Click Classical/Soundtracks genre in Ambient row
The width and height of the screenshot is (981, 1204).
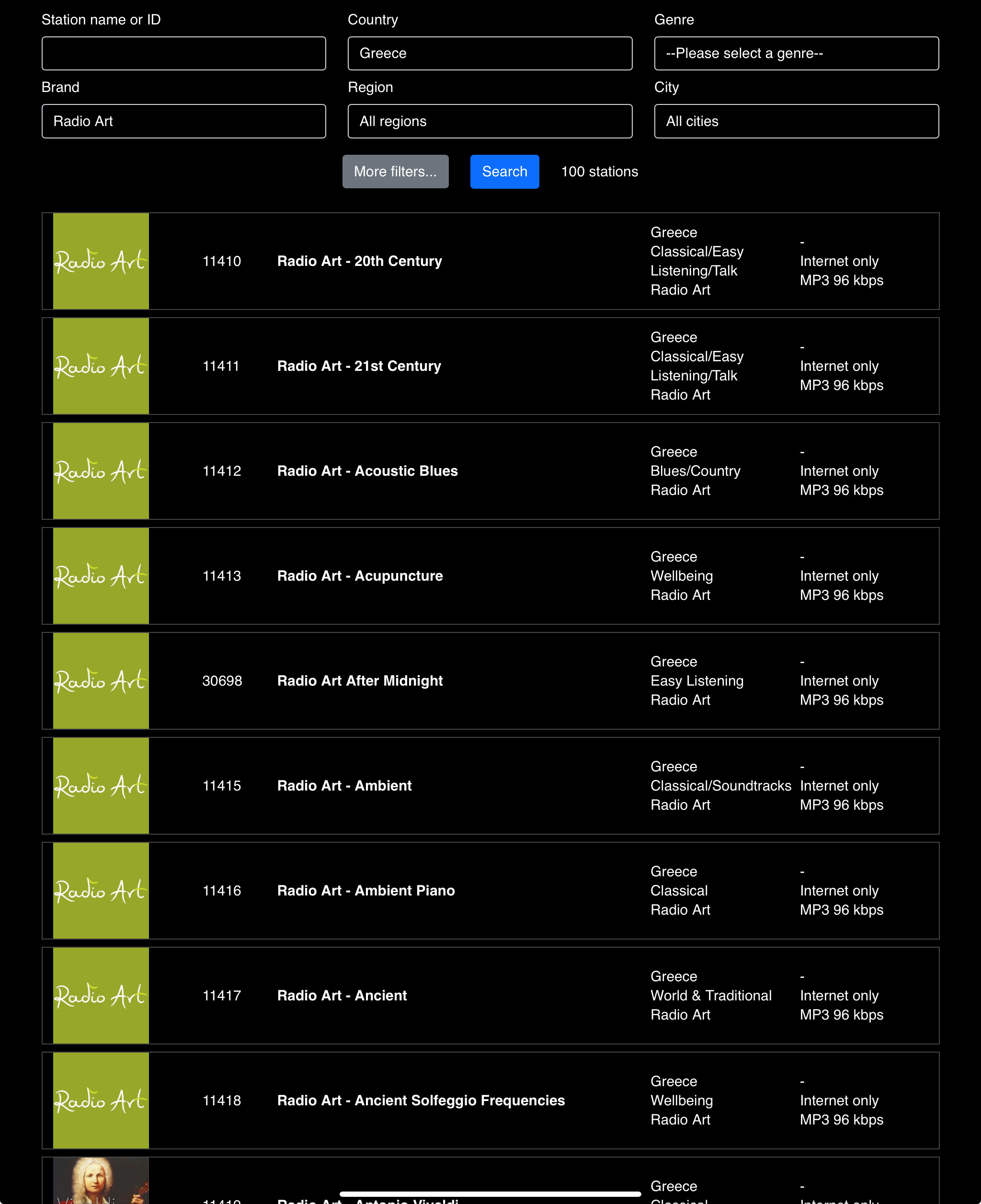coord(720,786)
